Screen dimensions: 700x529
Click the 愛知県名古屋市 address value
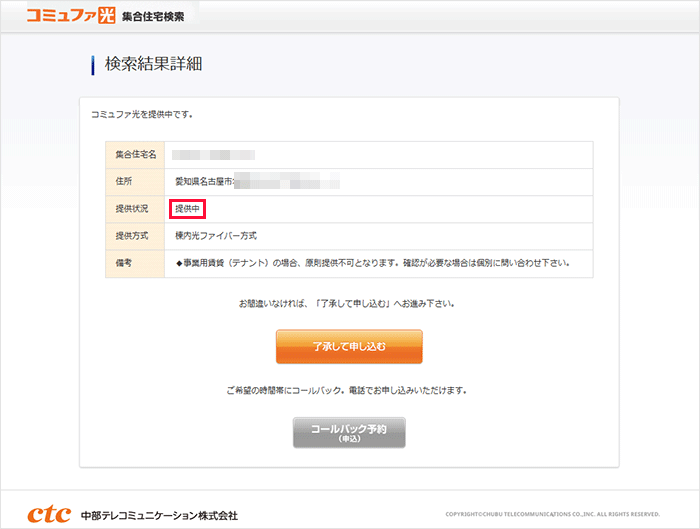[x=204, y=182]
